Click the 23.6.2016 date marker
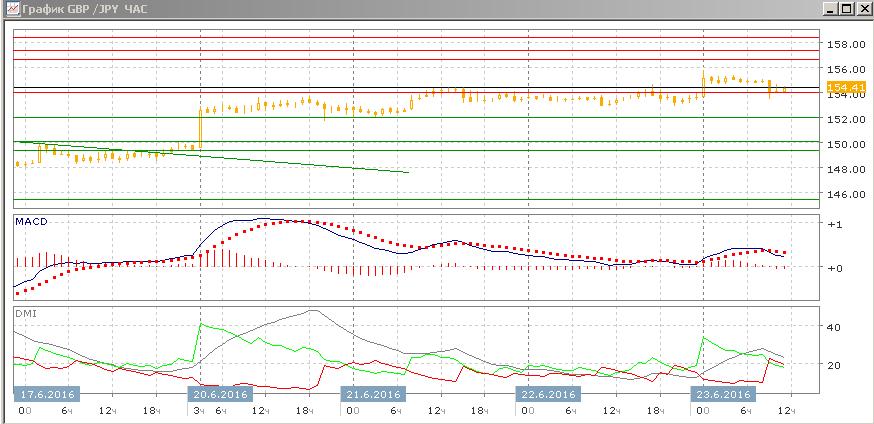 click(722, 394)
